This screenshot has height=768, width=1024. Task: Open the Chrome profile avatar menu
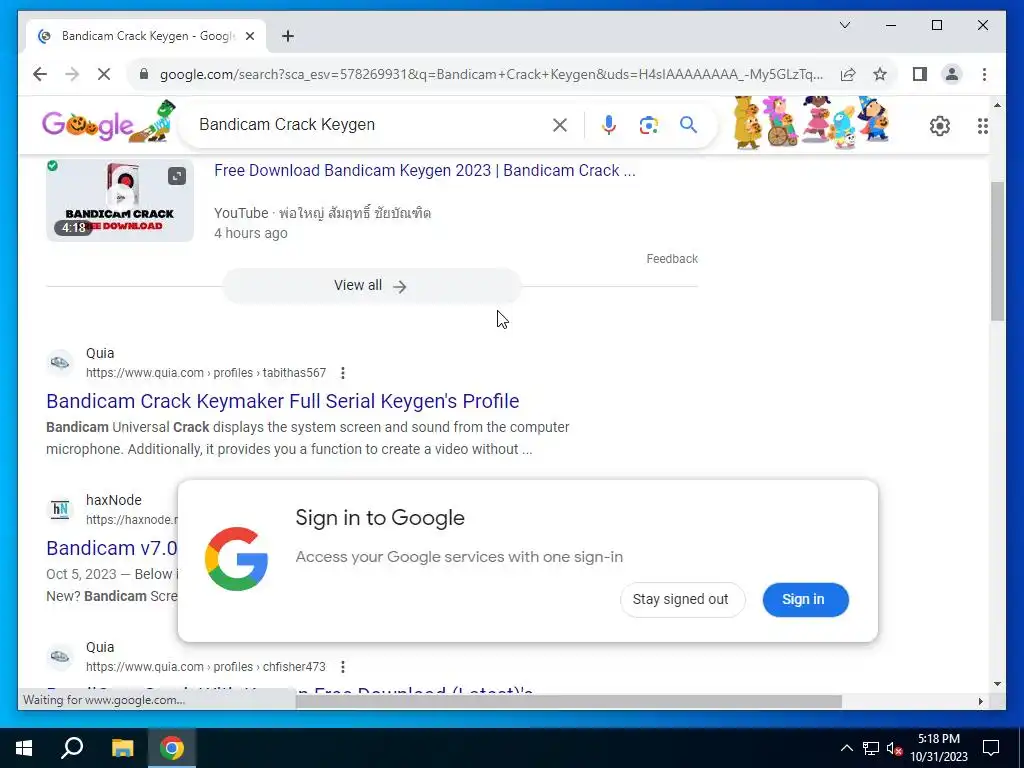(952, 74)
